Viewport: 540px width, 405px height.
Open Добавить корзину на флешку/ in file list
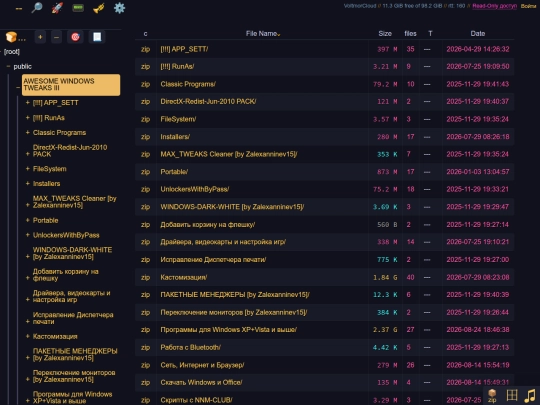pos(208,225)
